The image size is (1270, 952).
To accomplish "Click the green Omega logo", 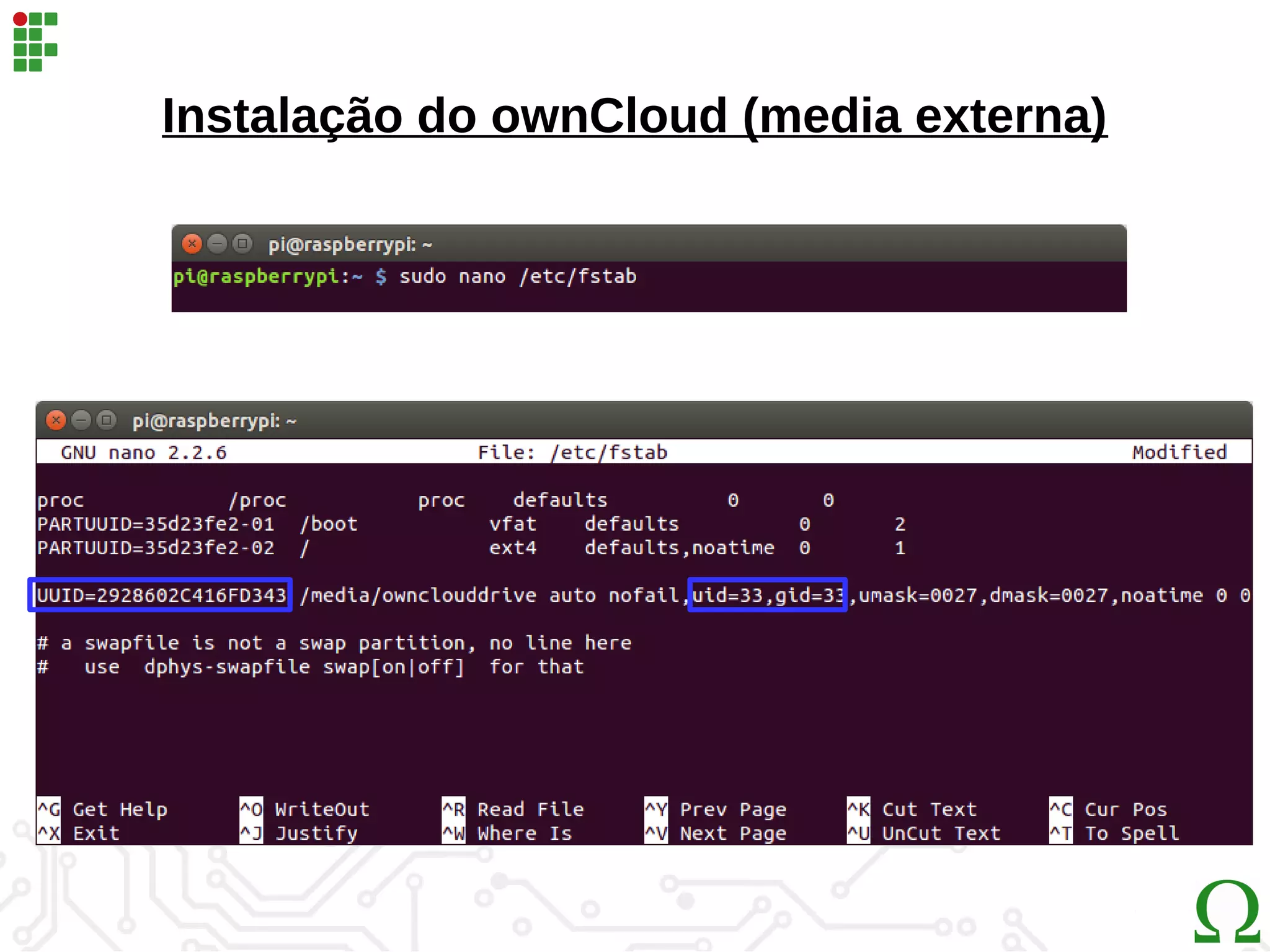I will point(1227,911).
